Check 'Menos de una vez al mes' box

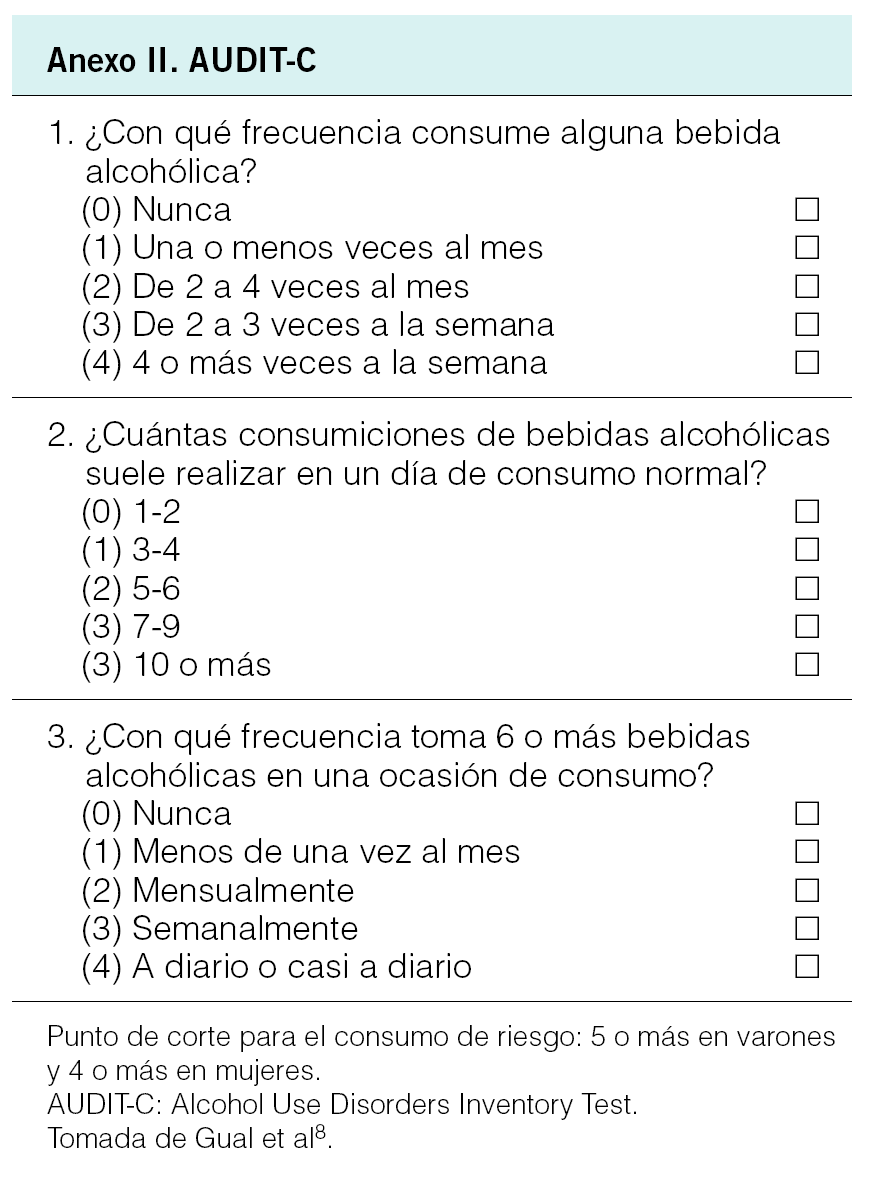click(807, 852)
